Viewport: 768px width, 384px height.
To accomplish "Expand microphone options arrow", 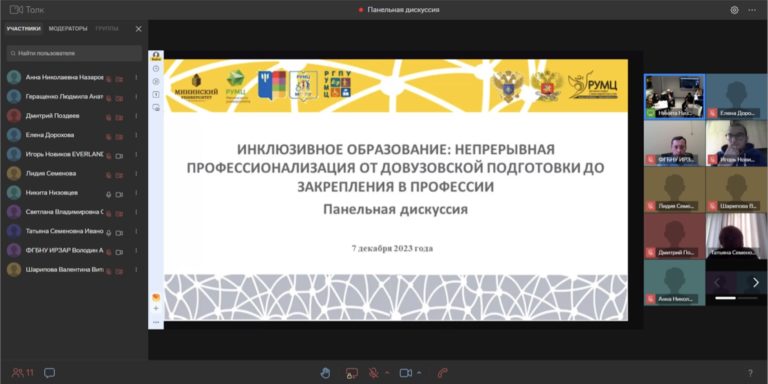I will [x=387, y=373].
